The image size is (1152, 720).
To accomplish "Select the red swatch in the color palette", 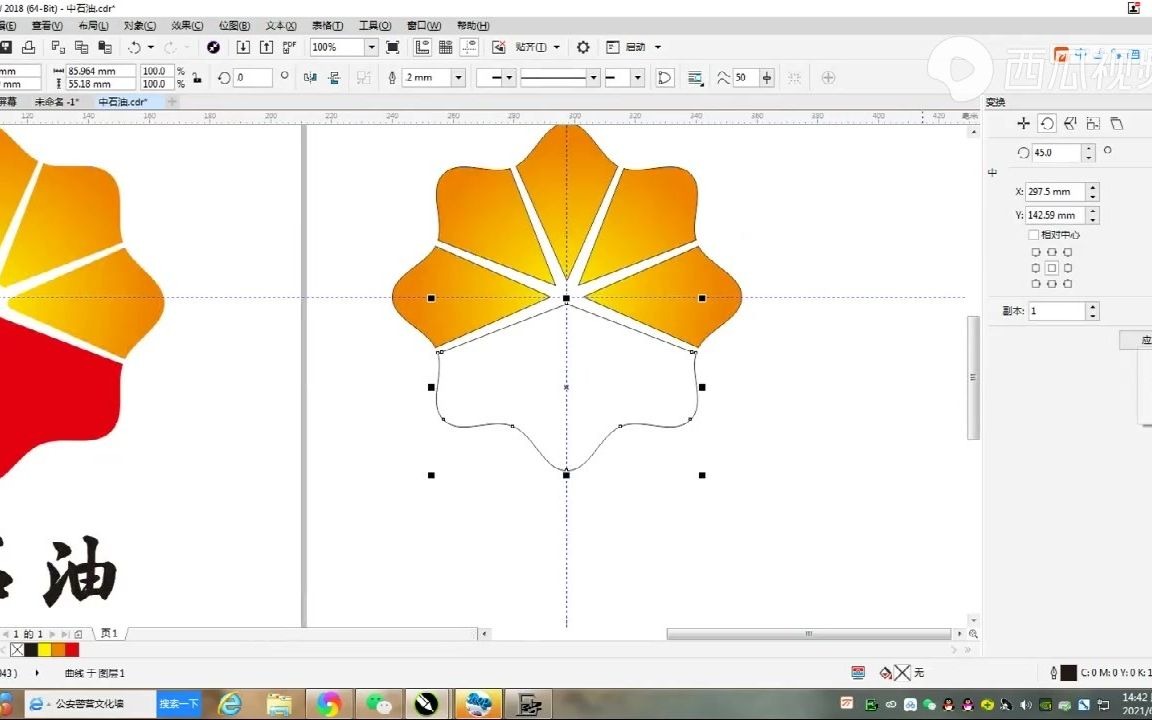I will (72, 650).
